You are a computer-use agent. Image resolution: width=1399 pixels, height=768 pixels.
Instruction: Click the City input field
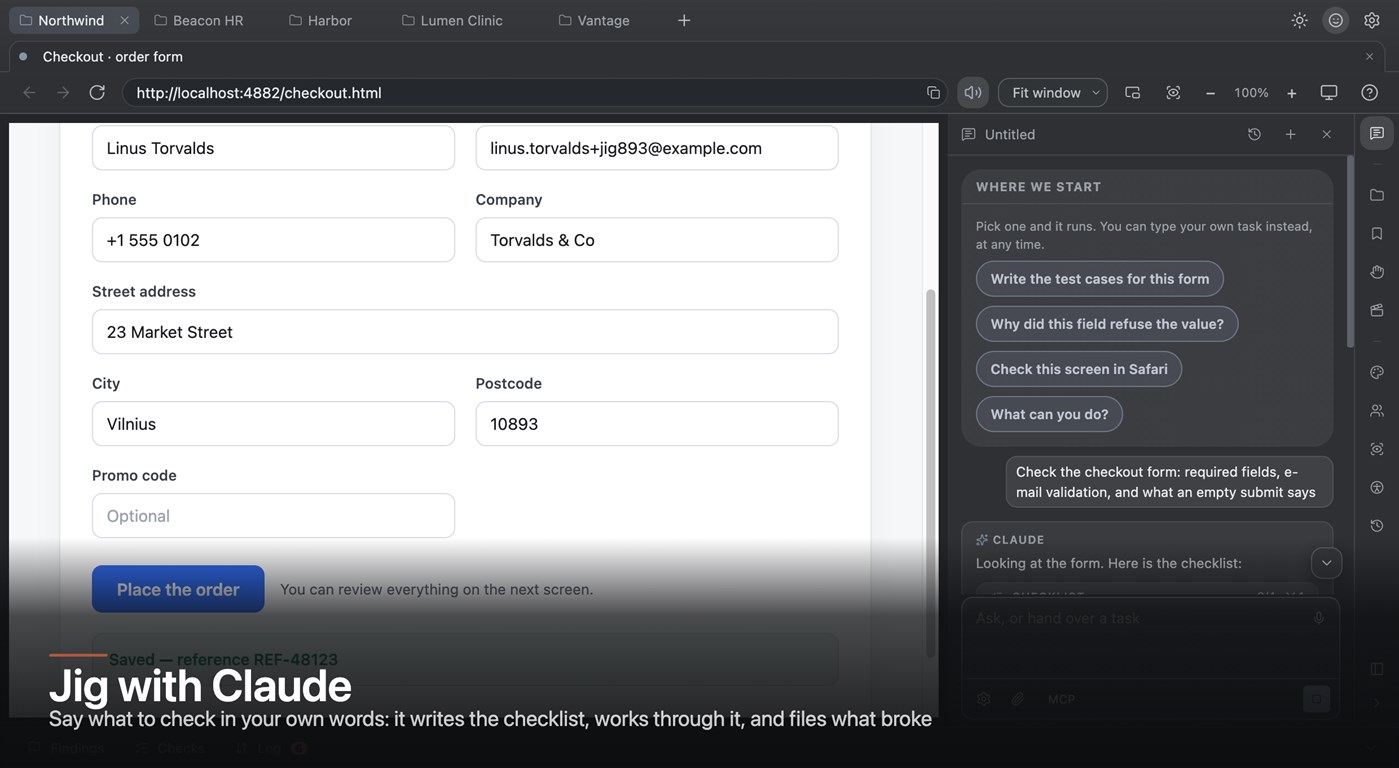click(x=273, y=424)
